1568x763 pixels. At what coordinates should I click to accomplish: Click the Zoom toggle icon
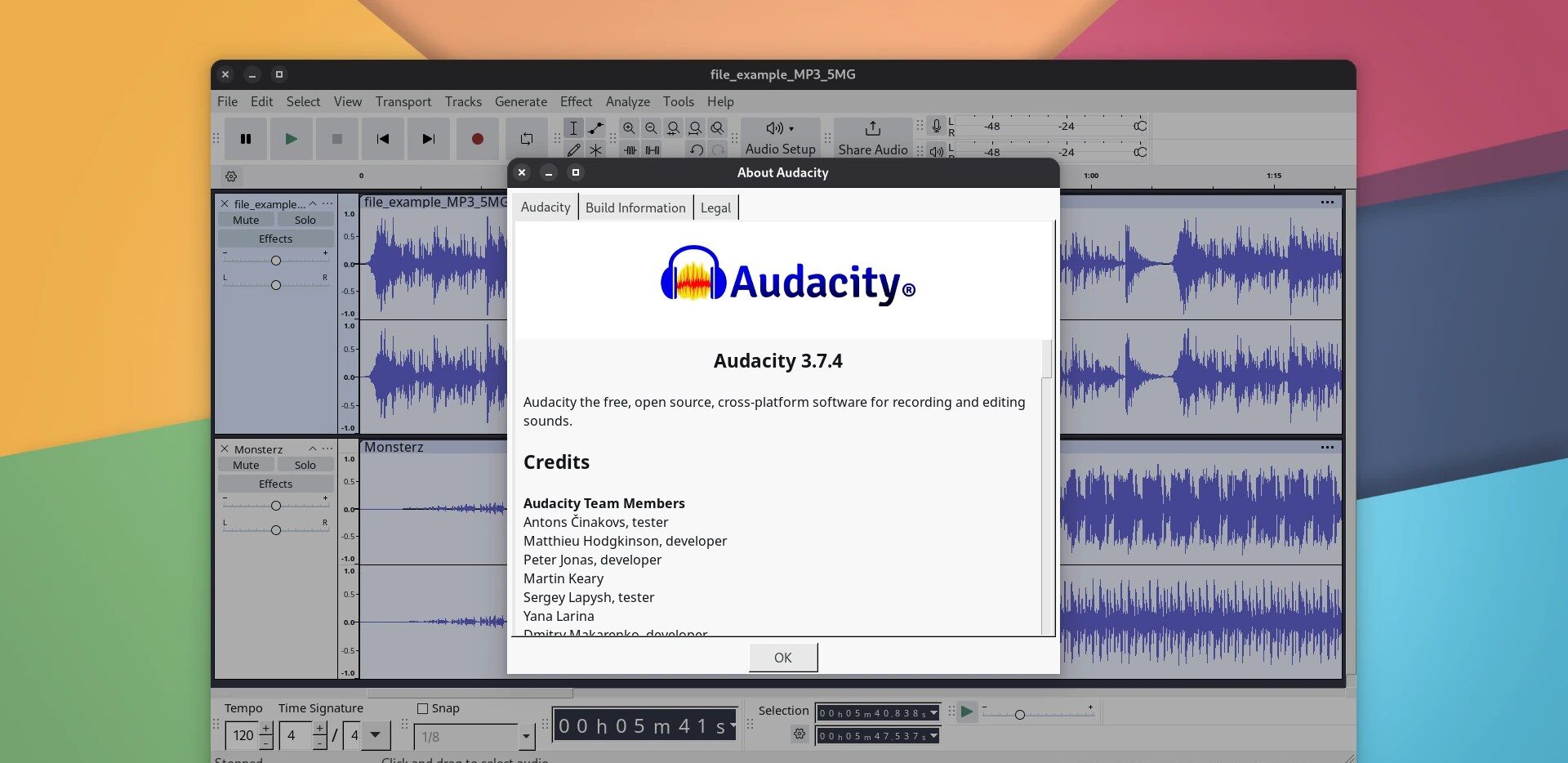click(717, 128)
